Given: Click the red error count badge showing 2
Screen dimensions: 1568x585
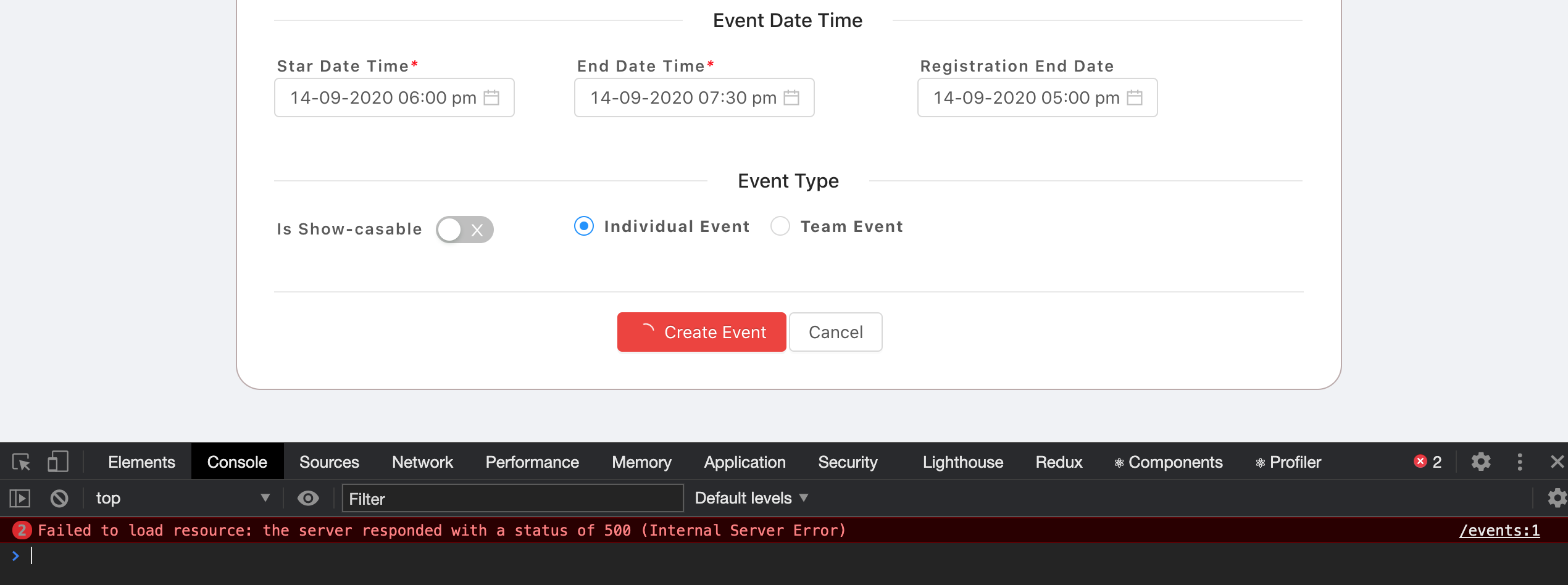Looking at the screenshot, I should 1428,462.
